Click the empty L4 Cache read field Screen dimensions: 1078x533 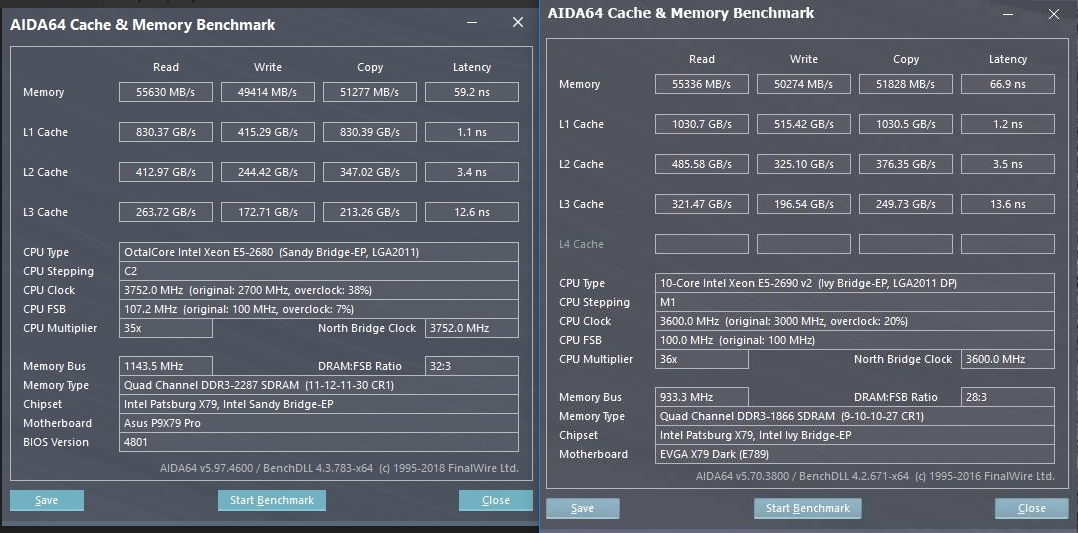[702, 244]
